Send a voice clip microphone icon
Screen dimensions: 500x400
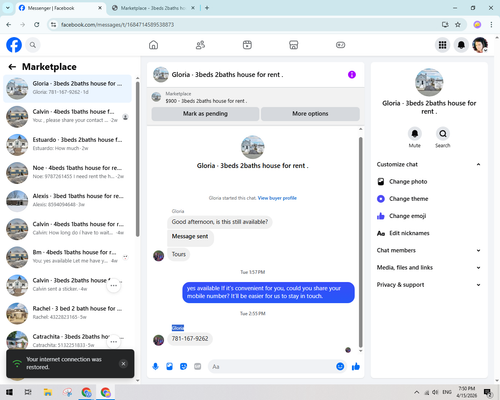tap(155, 367)
